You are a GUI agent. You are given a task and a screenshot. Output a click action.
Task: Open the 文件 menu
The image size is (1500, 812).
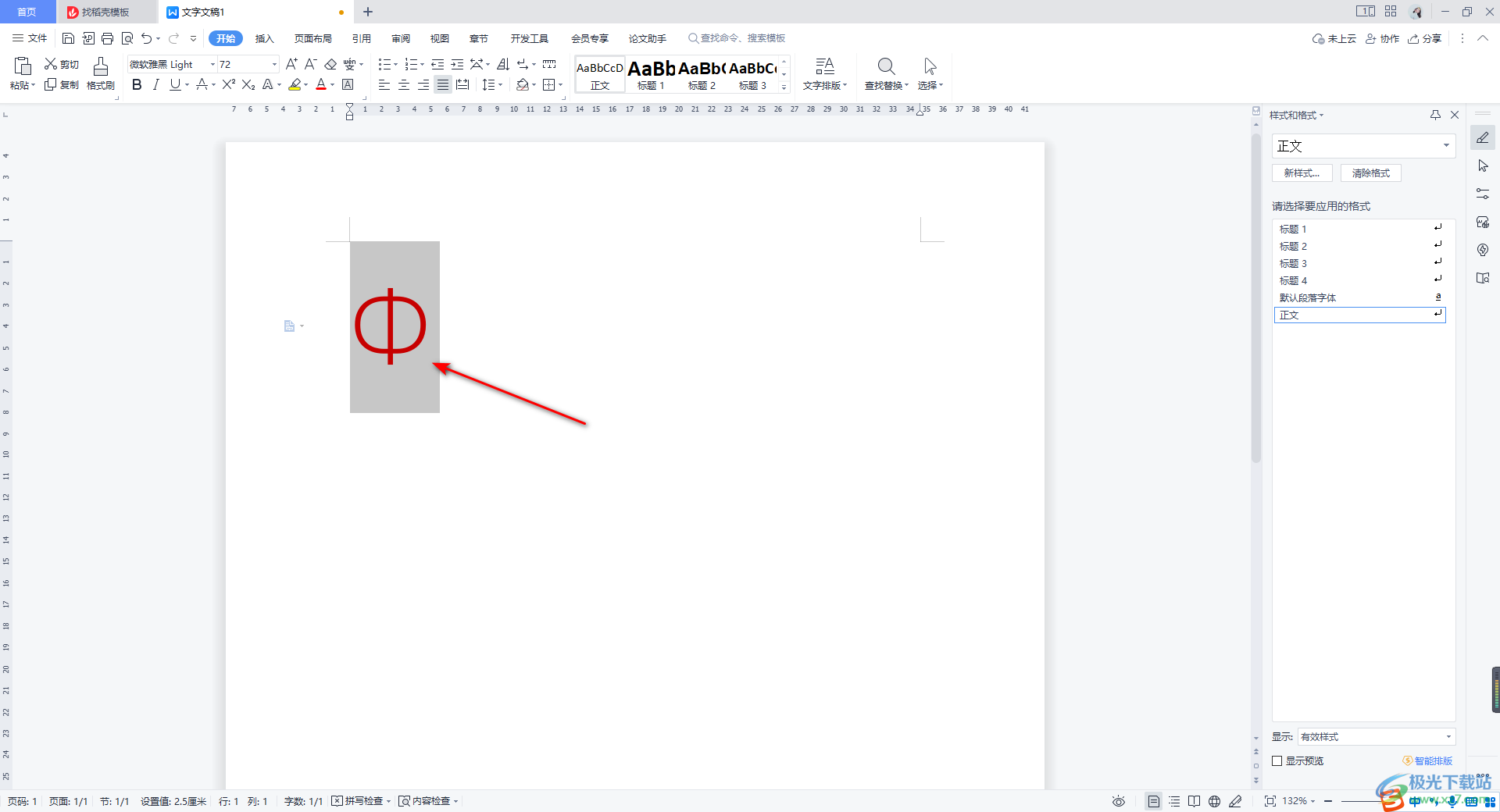[x=30, y=38]
